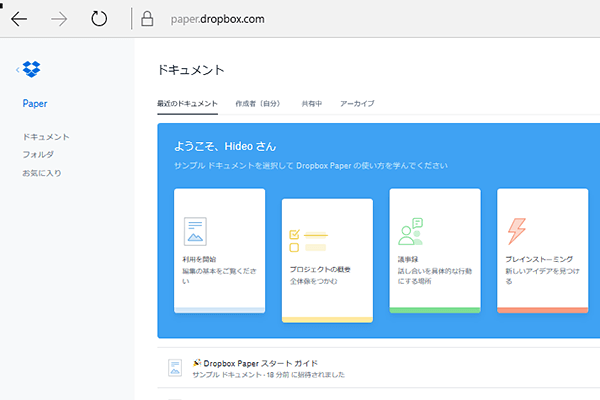This screenshot has width=600, height=400.
Task: Switch to the アーカイブ tab
Action: click(357, 104)
